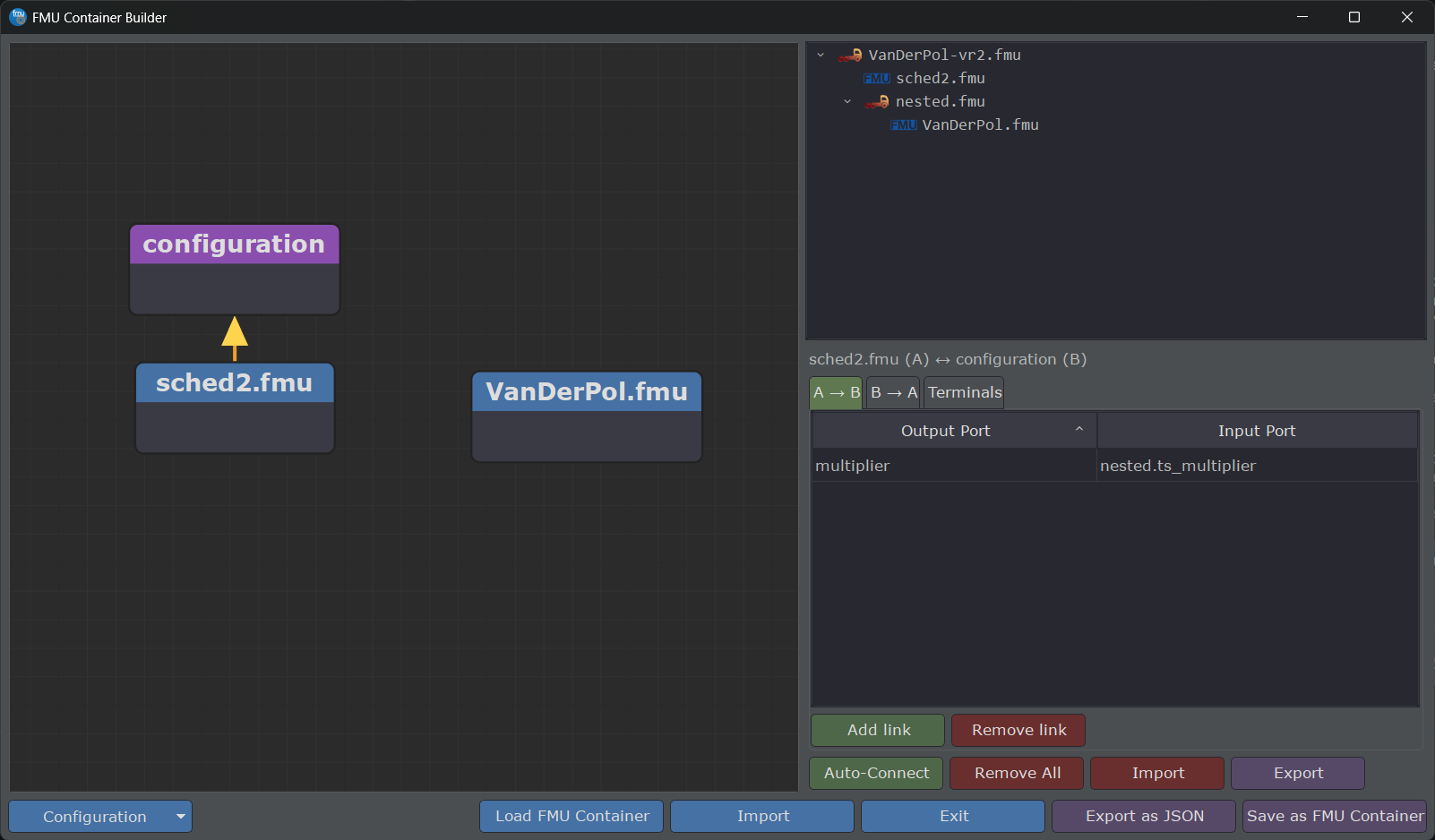Select VanDerPol.fmu in the tree

pyautogui.click(x=981, y=125)
